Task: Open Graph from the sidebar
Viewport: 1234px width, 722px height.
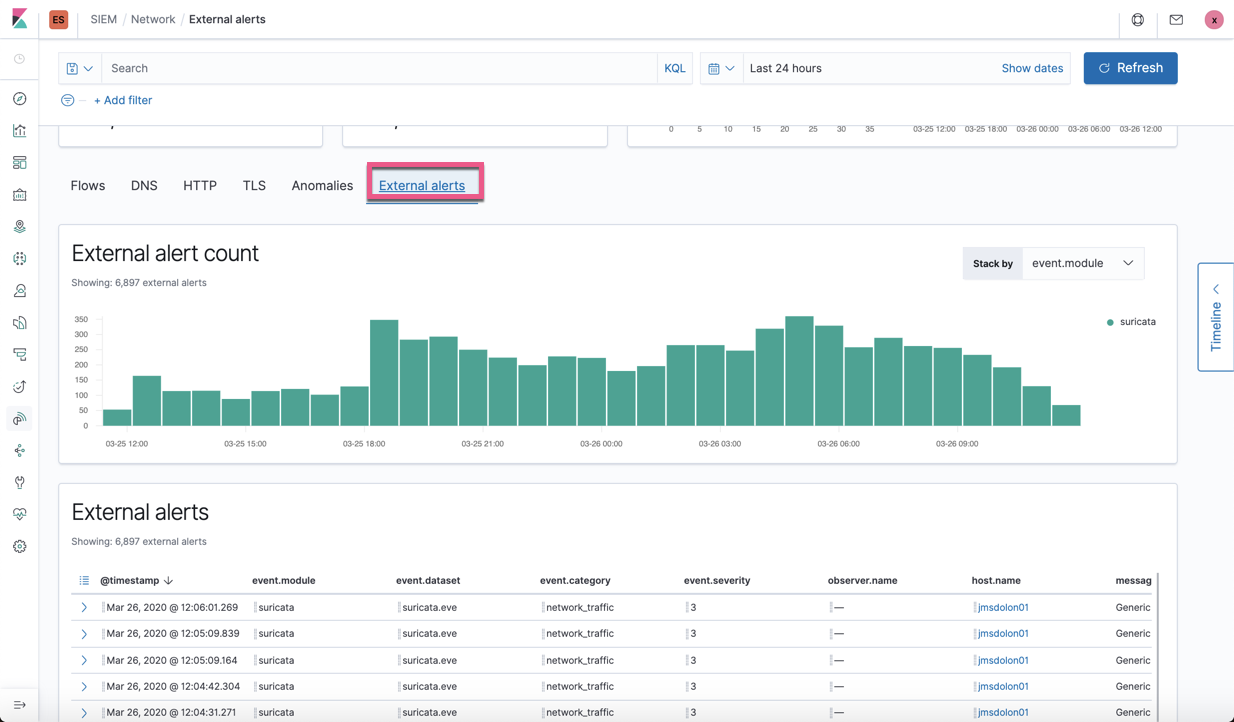Action: click(19, 451)
